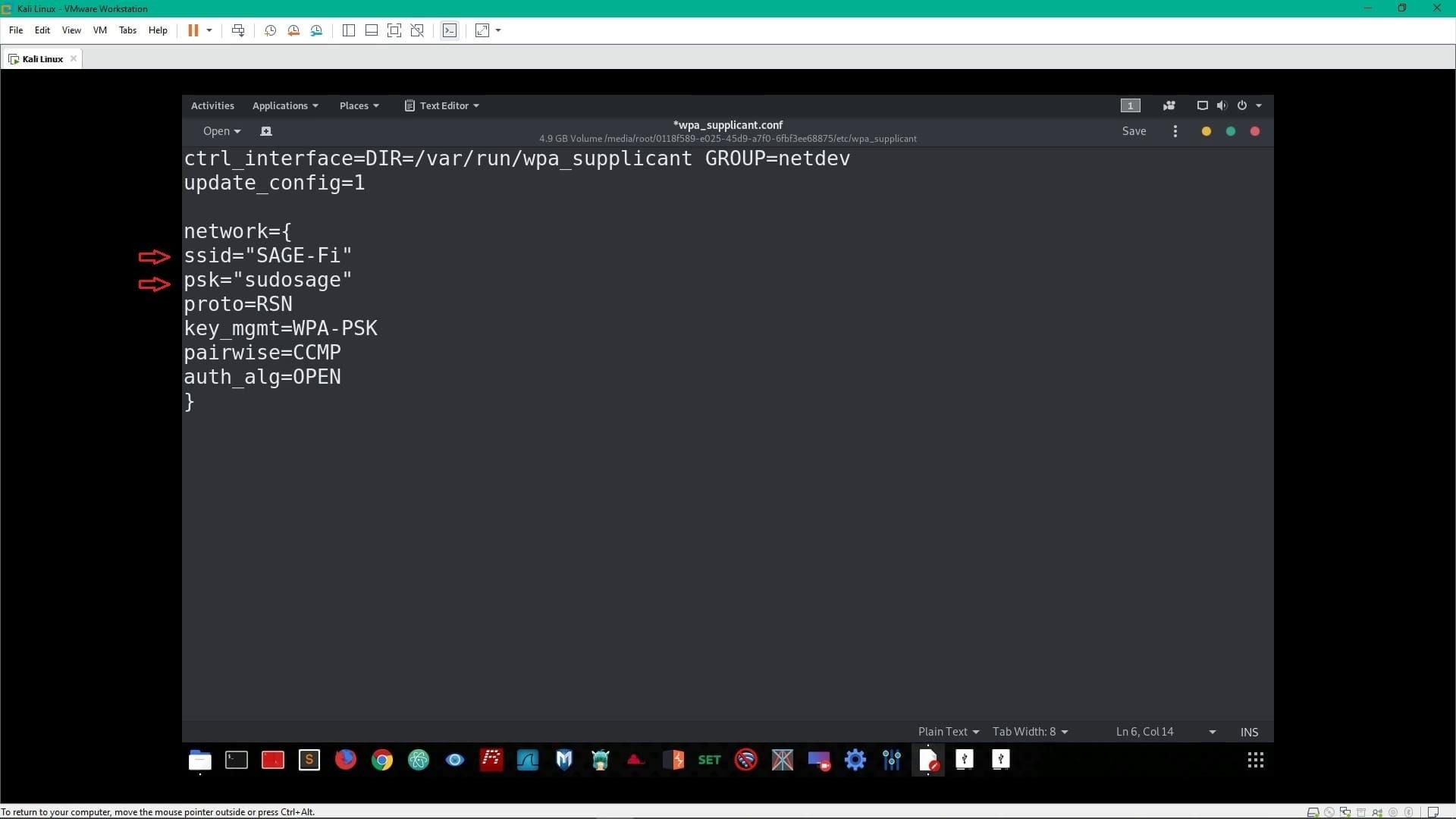
Task: Open the Atom editor dock icon
Action: (x=419, y=760)
